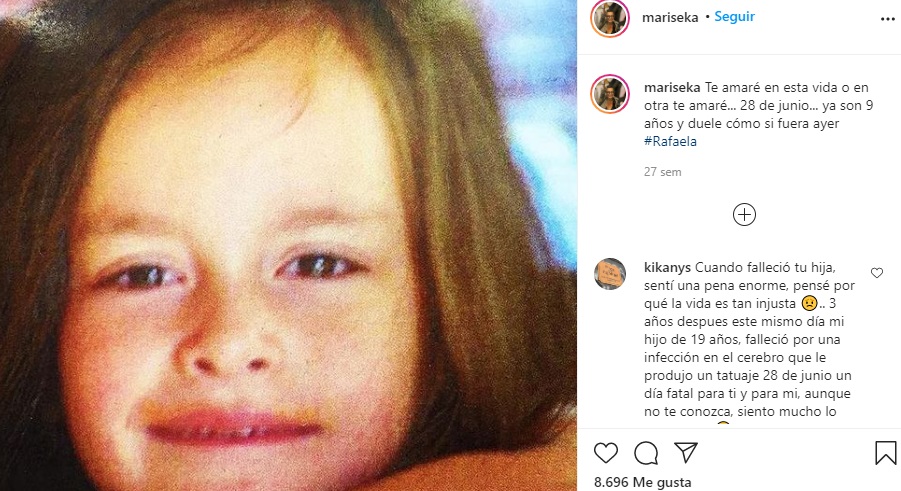
Task: Like the post with the heart icon
Action: [x=606, y=453]
